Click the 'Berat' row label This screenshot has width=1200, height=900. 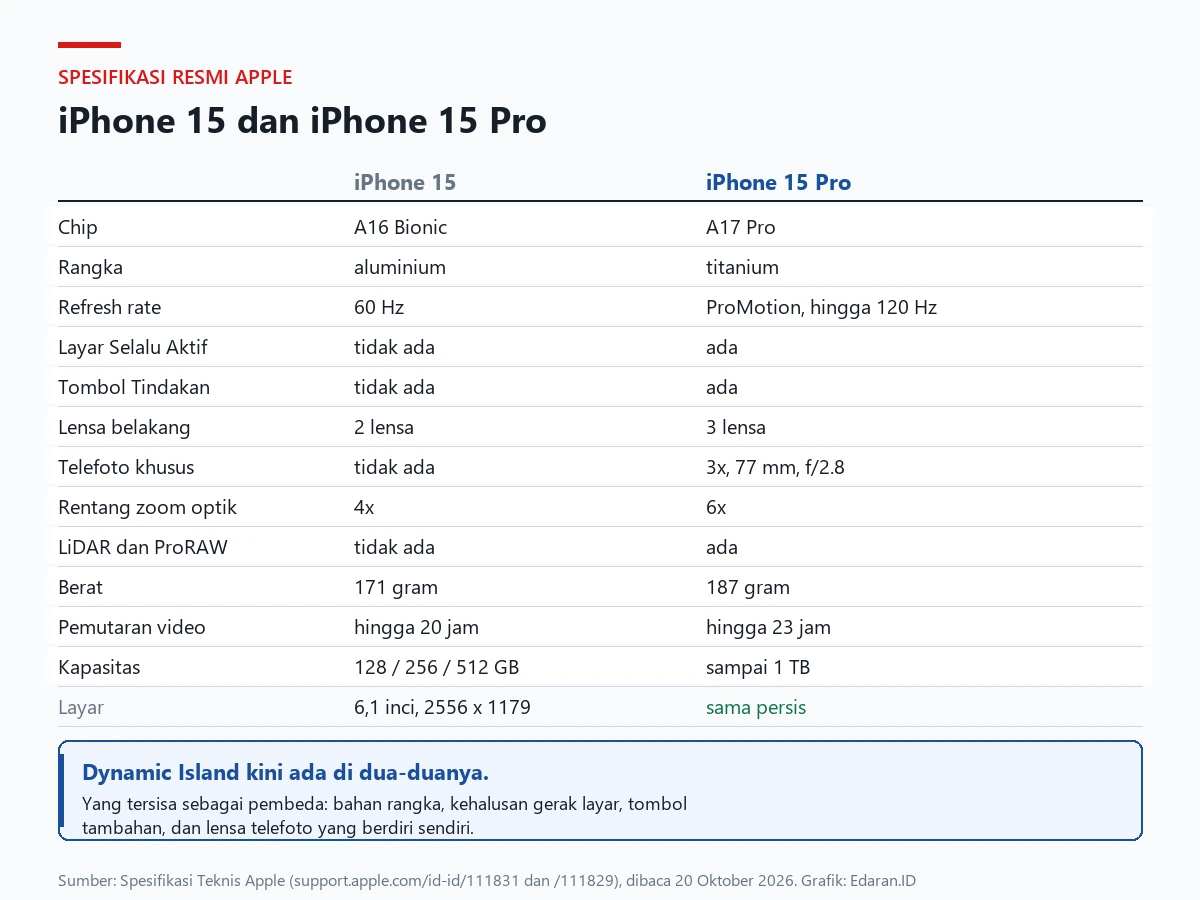point(80,587)
